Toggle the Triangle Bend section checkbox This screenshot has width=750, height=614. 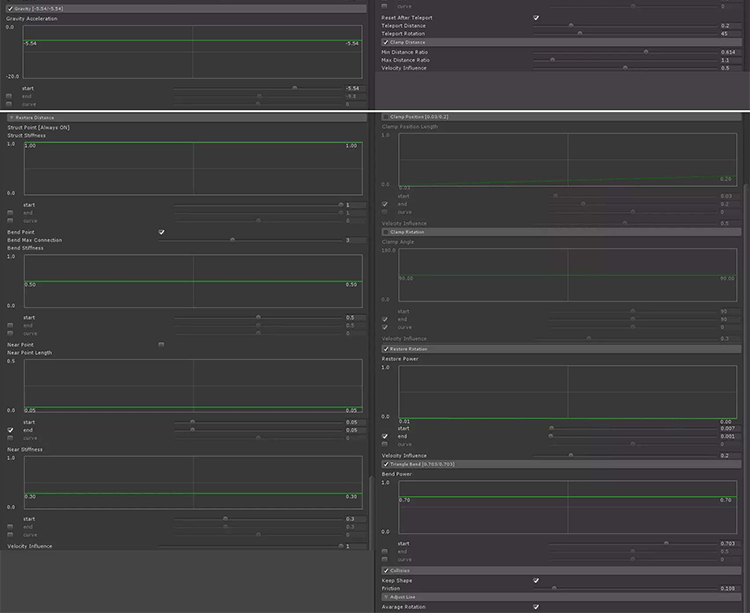pyautogui.click(x=387, y=464)
